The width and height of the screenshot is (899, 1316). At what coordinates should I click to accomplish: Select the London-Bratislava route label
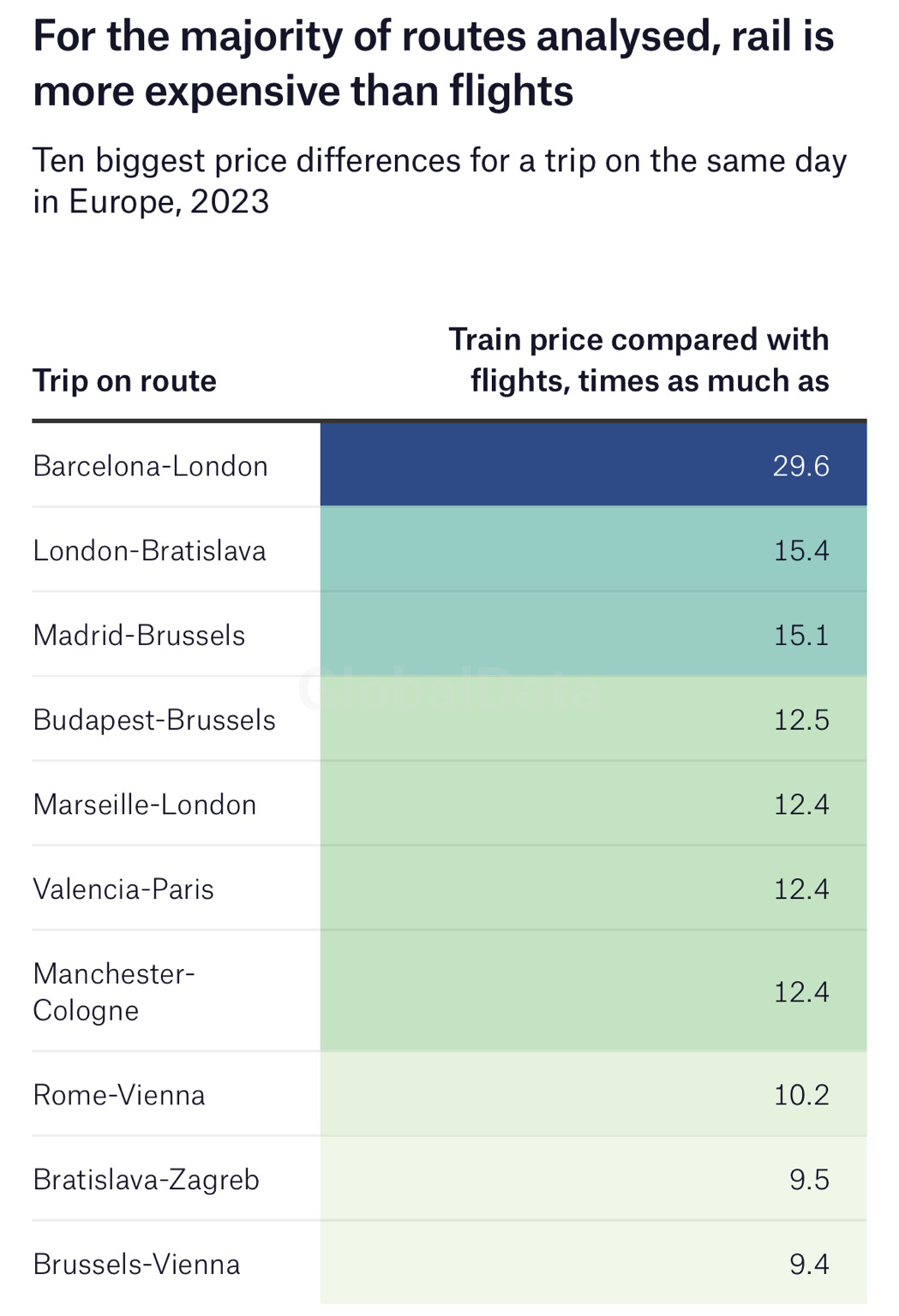point(149,550)
